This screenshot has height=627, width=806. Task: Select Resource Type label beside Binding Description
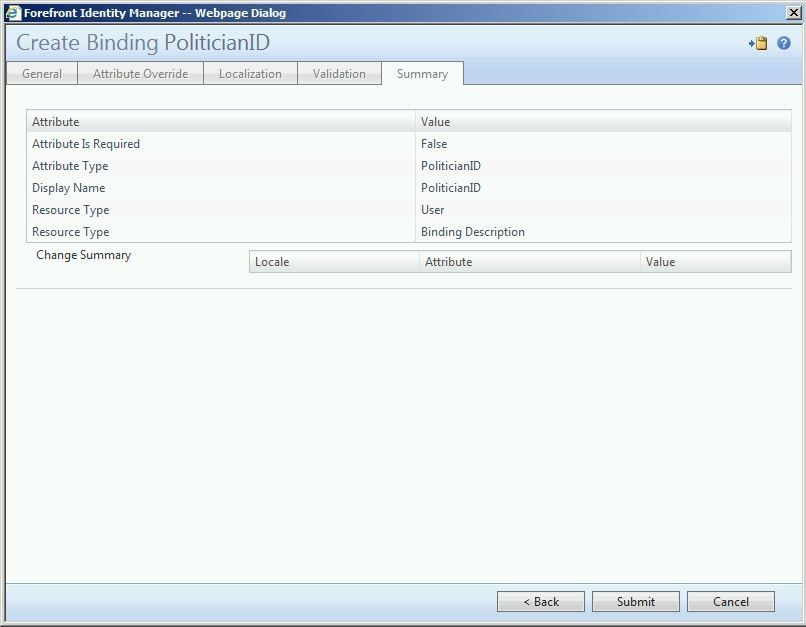point(70,232)
